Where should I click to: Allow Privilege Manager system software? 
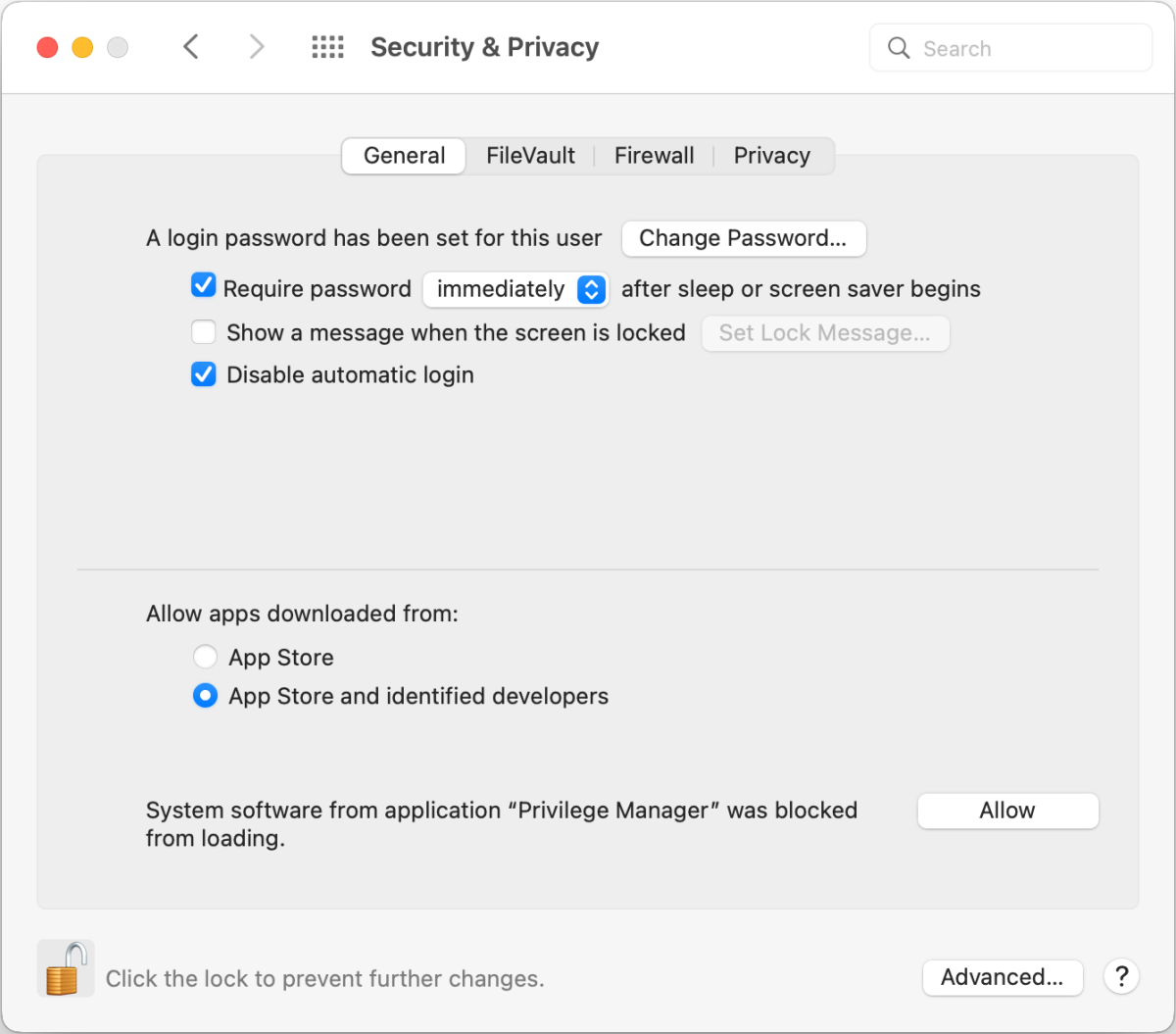[x=1007, y=811]
